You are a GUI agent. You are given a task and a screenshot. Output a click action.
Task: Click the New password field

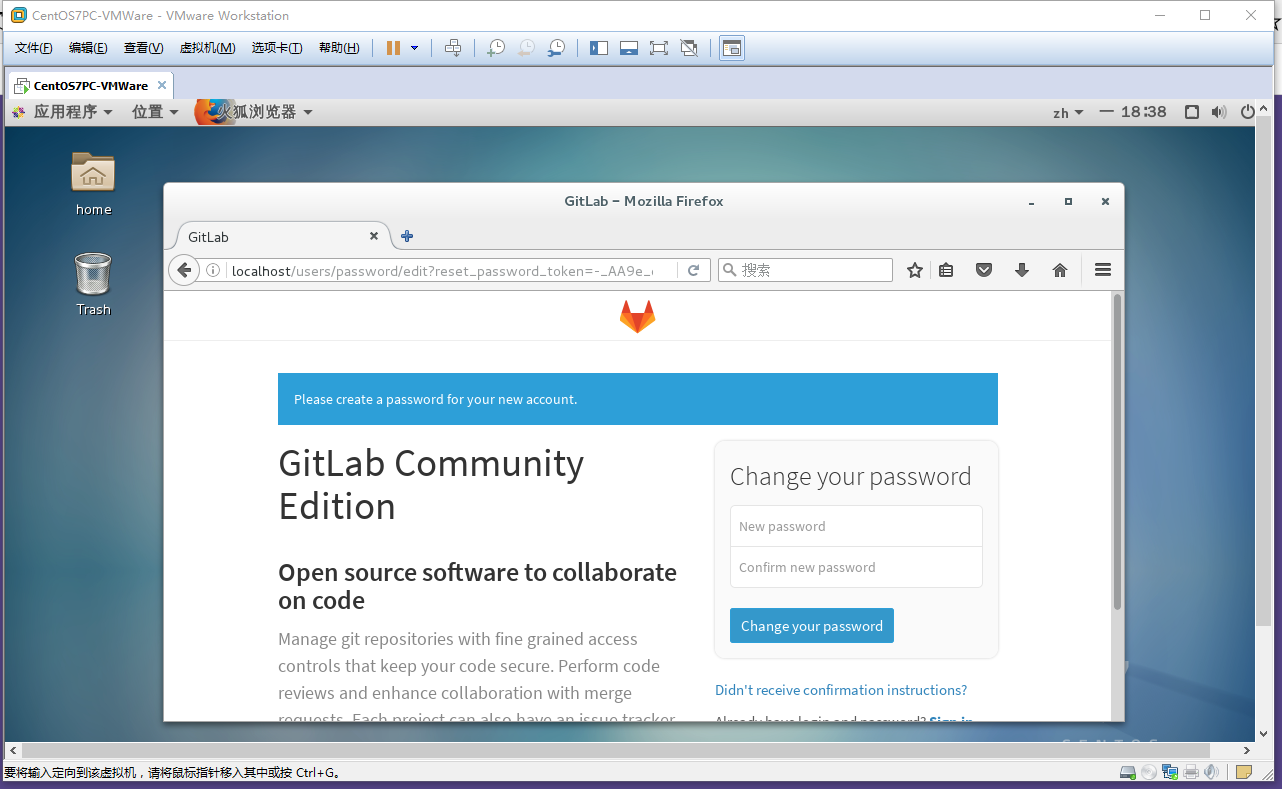(x=856, y=526)
